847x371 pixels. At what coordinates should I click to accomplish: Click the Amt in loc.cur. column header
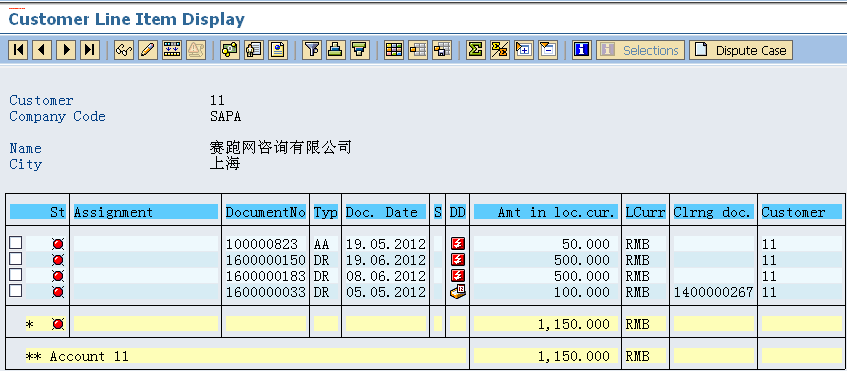546,212
